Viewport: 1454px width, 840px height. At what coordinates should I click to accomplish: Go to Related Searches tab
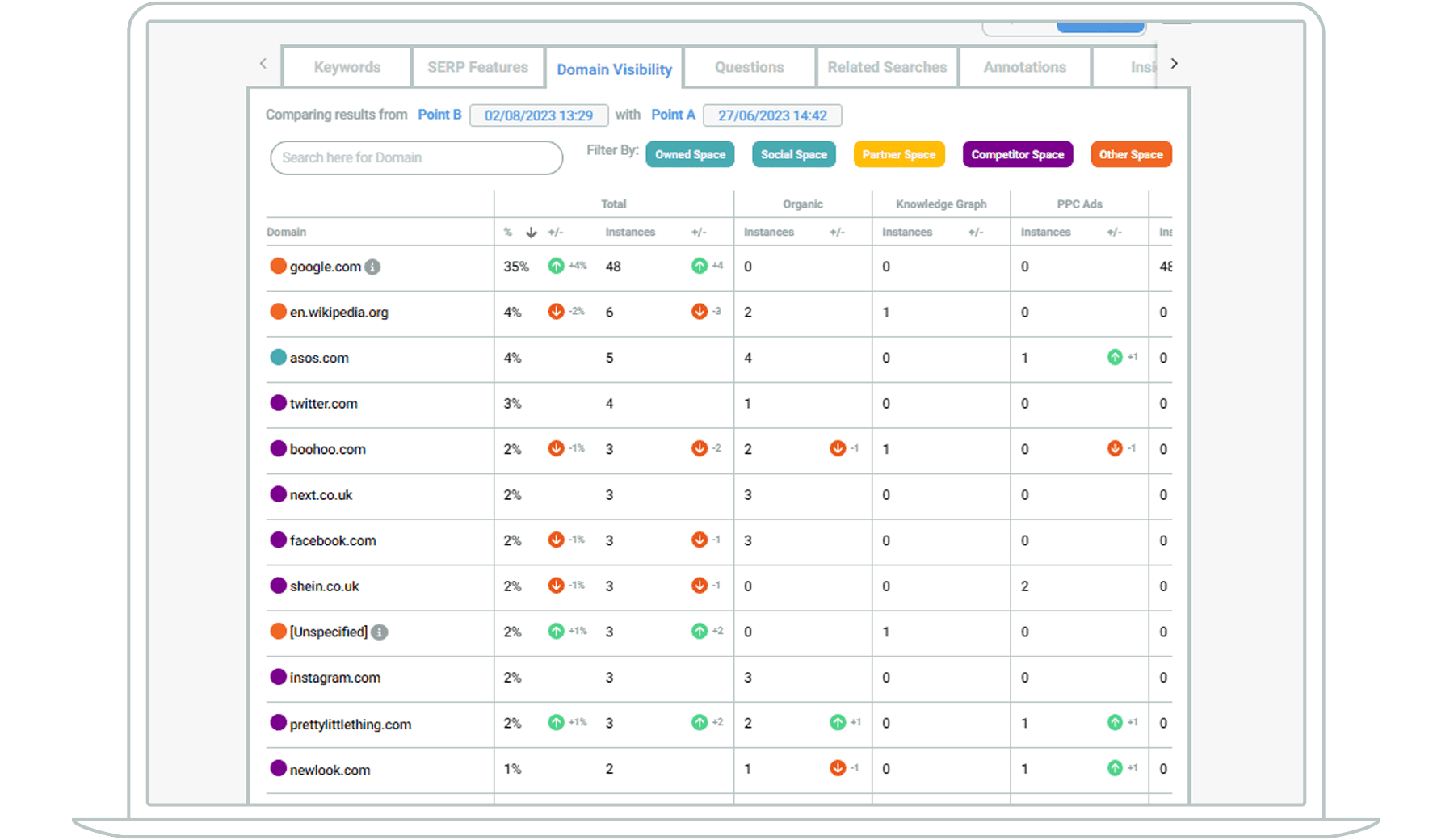click(887, 67)
